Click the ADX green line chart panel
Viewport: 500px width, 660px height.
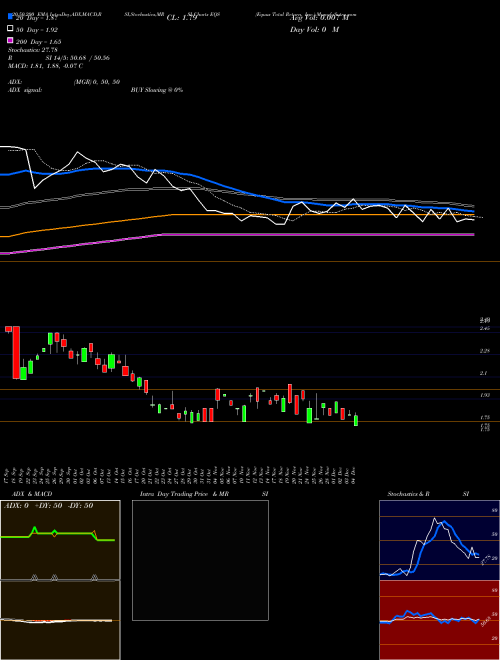[x=60, y=540]
